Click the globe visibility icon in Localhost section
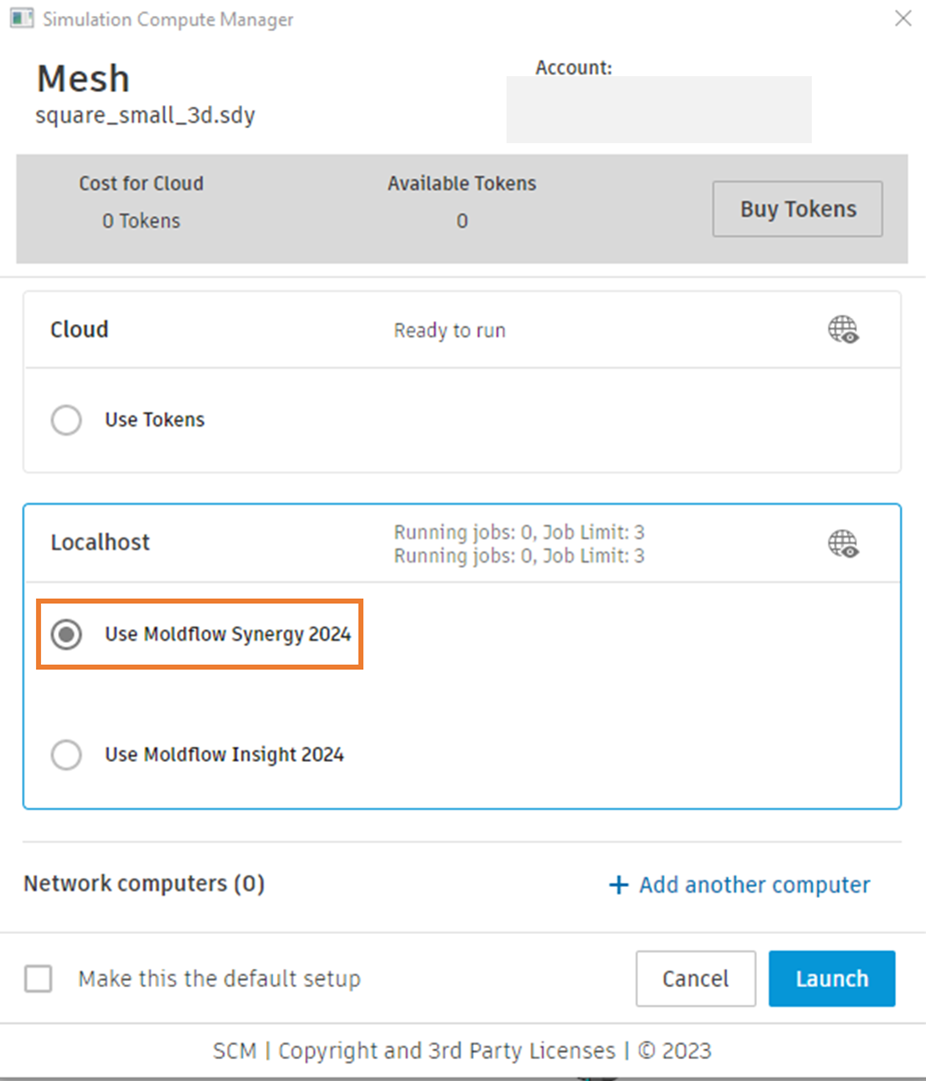This screenshot has height=1081, width=926. pos(843,543)
